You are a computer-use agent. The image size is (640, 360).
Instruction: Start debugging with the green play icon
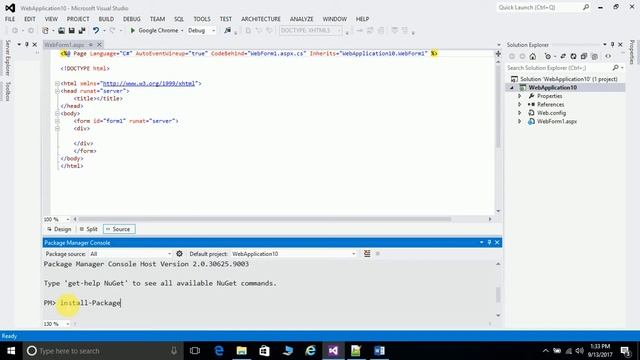tap(132, 31)
